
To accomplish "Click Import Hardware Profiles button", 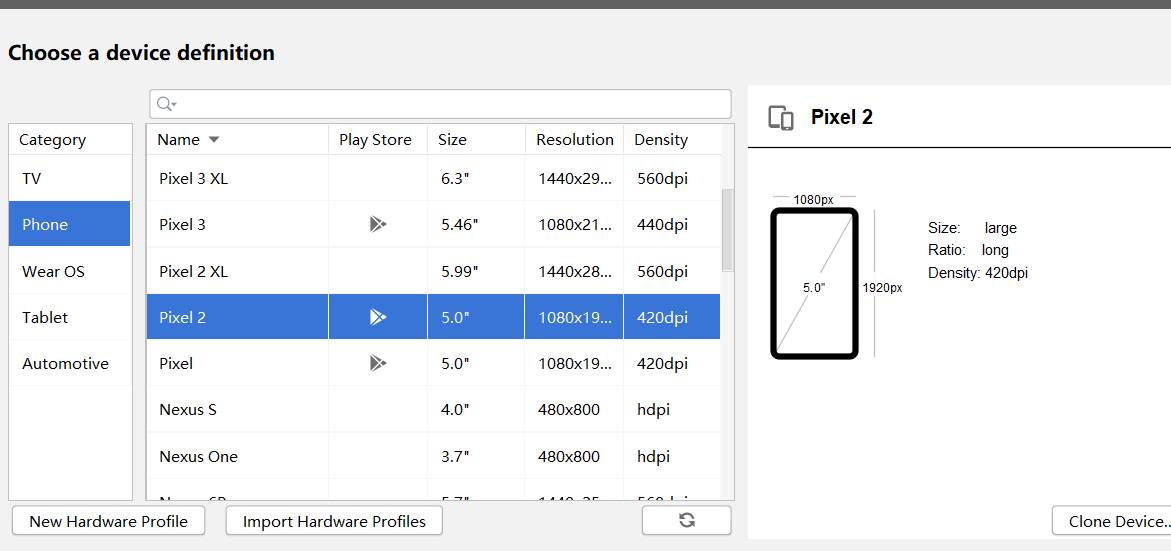I will click(x=334, y=521).
